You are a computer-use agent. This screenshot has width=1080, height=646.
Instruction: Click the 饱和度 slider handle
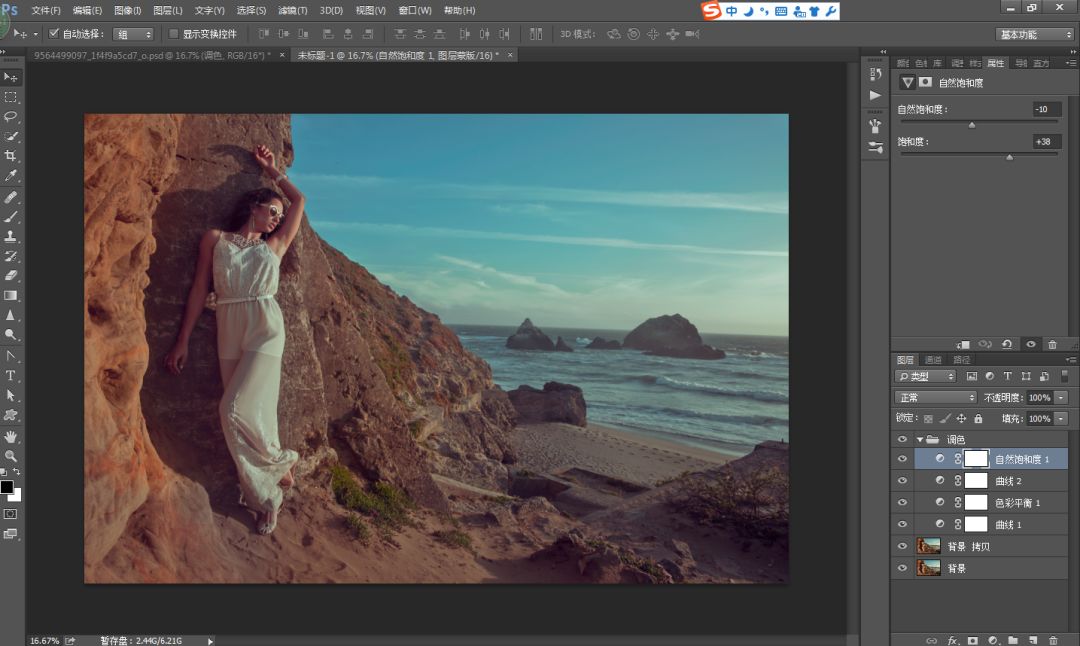tap(1009, 157)
